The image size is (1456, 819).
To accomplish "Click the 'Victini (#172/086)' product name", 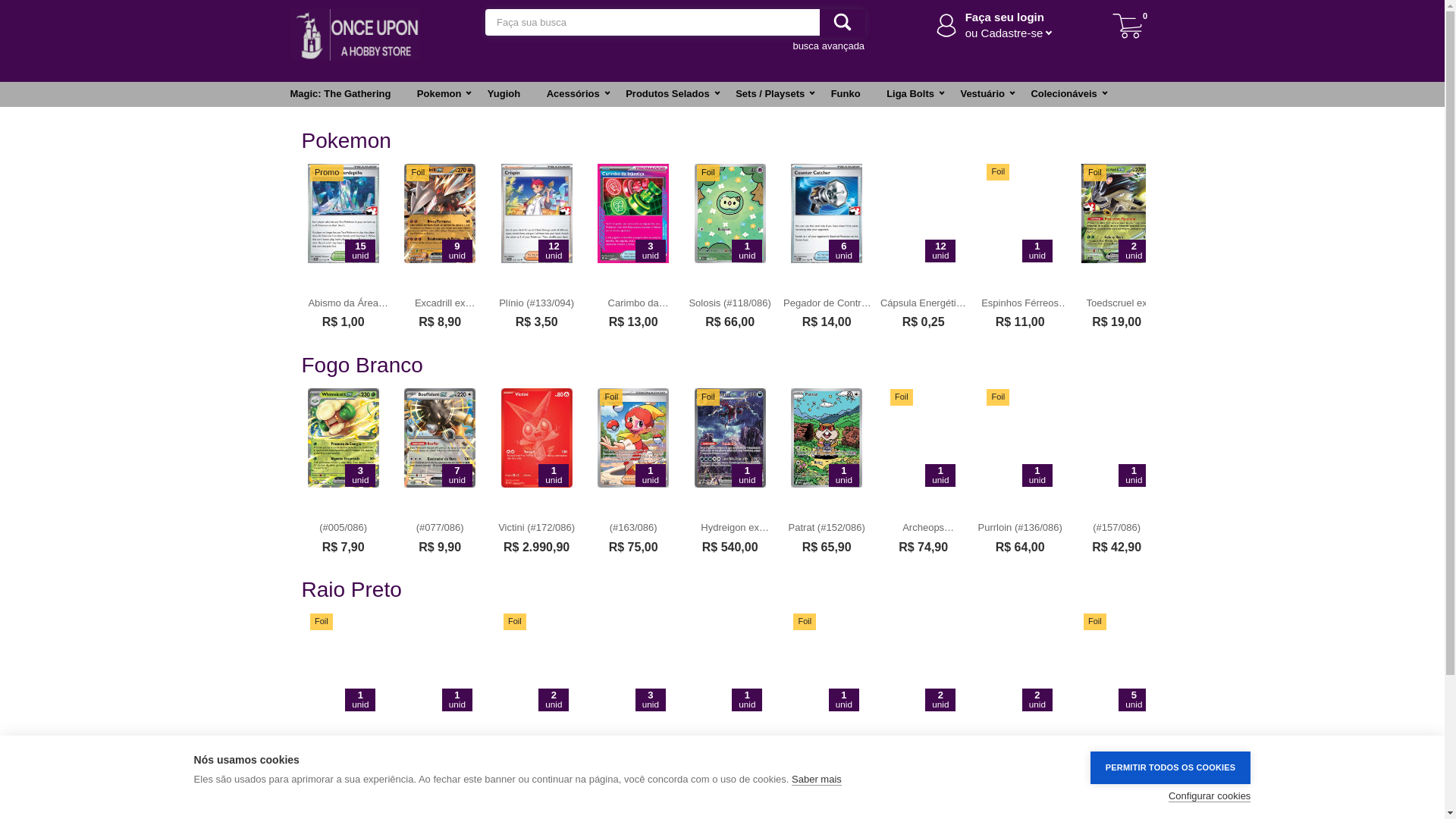I will coord(536,528).
